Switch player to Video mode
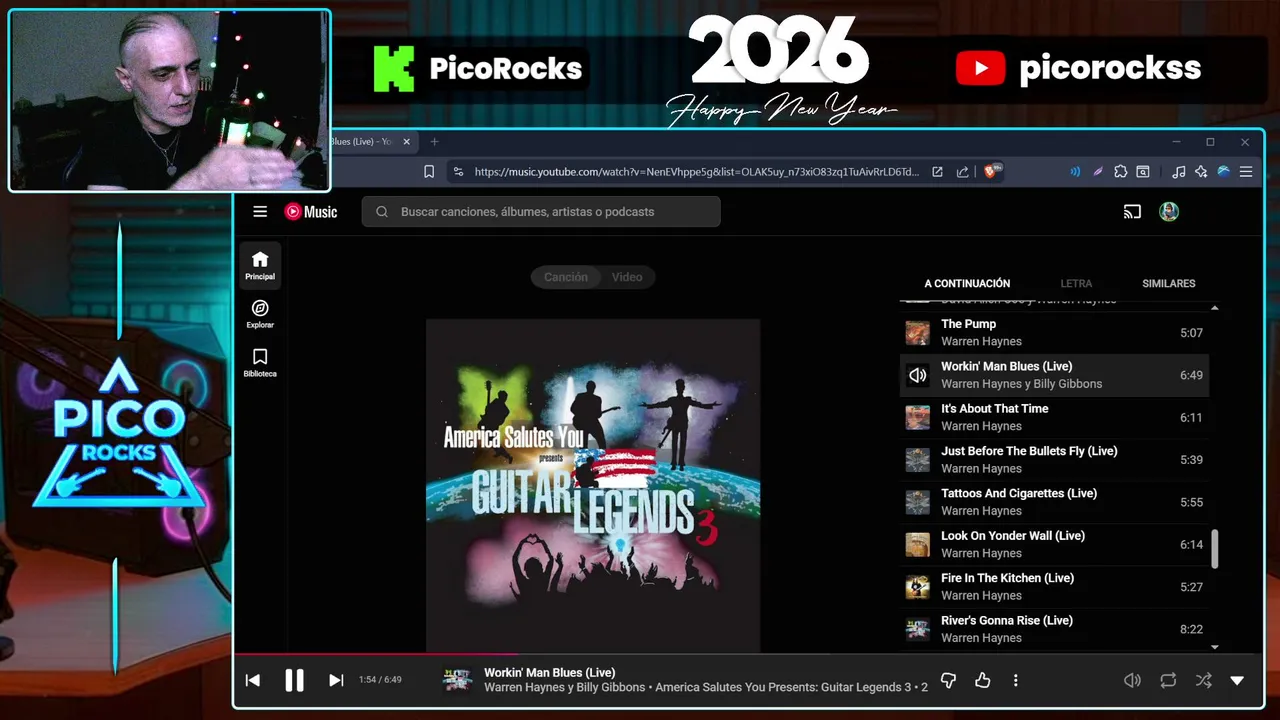 coord(627,277)
